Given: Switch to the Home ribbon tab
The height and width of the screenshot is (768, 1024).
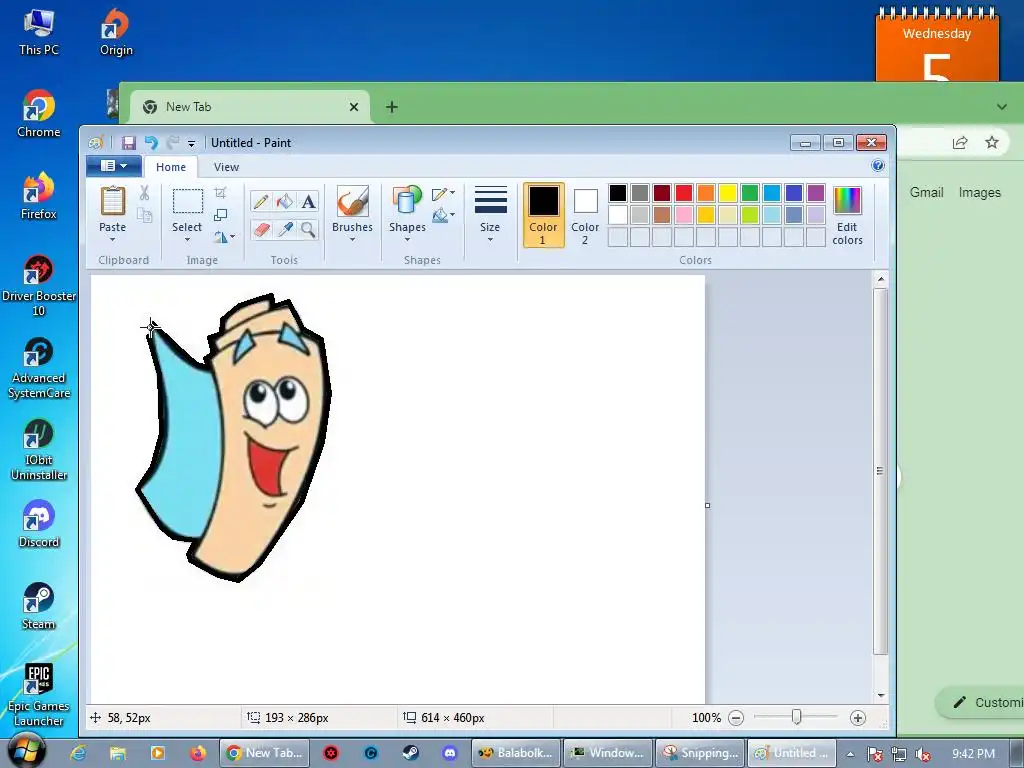Looking at the screenshot, I should pyautogui.click(x=170, y=167).
